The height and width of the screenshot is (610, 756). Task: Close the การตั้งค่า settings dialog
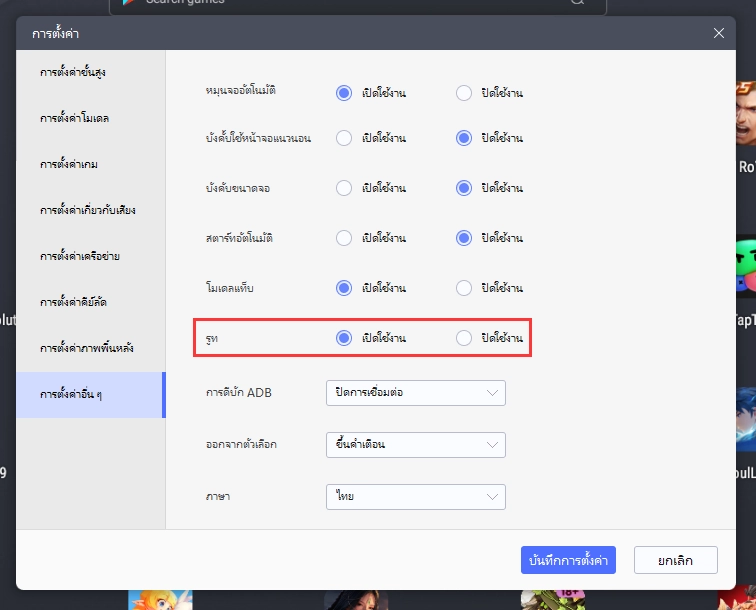tap(719, 33)
